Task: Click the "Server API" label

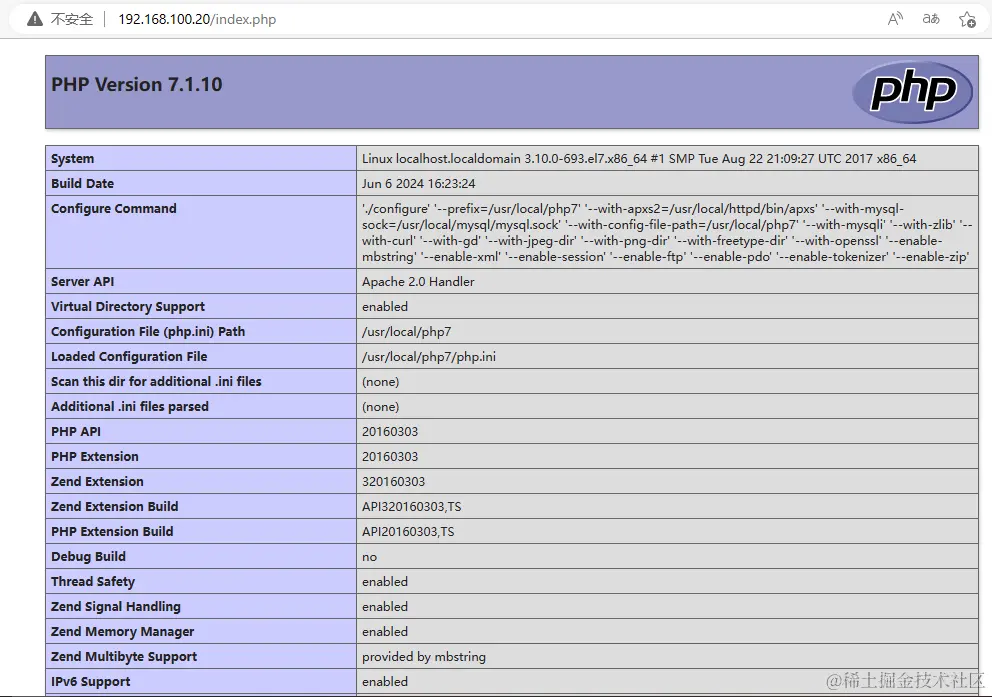Action: tap(83, 281)
